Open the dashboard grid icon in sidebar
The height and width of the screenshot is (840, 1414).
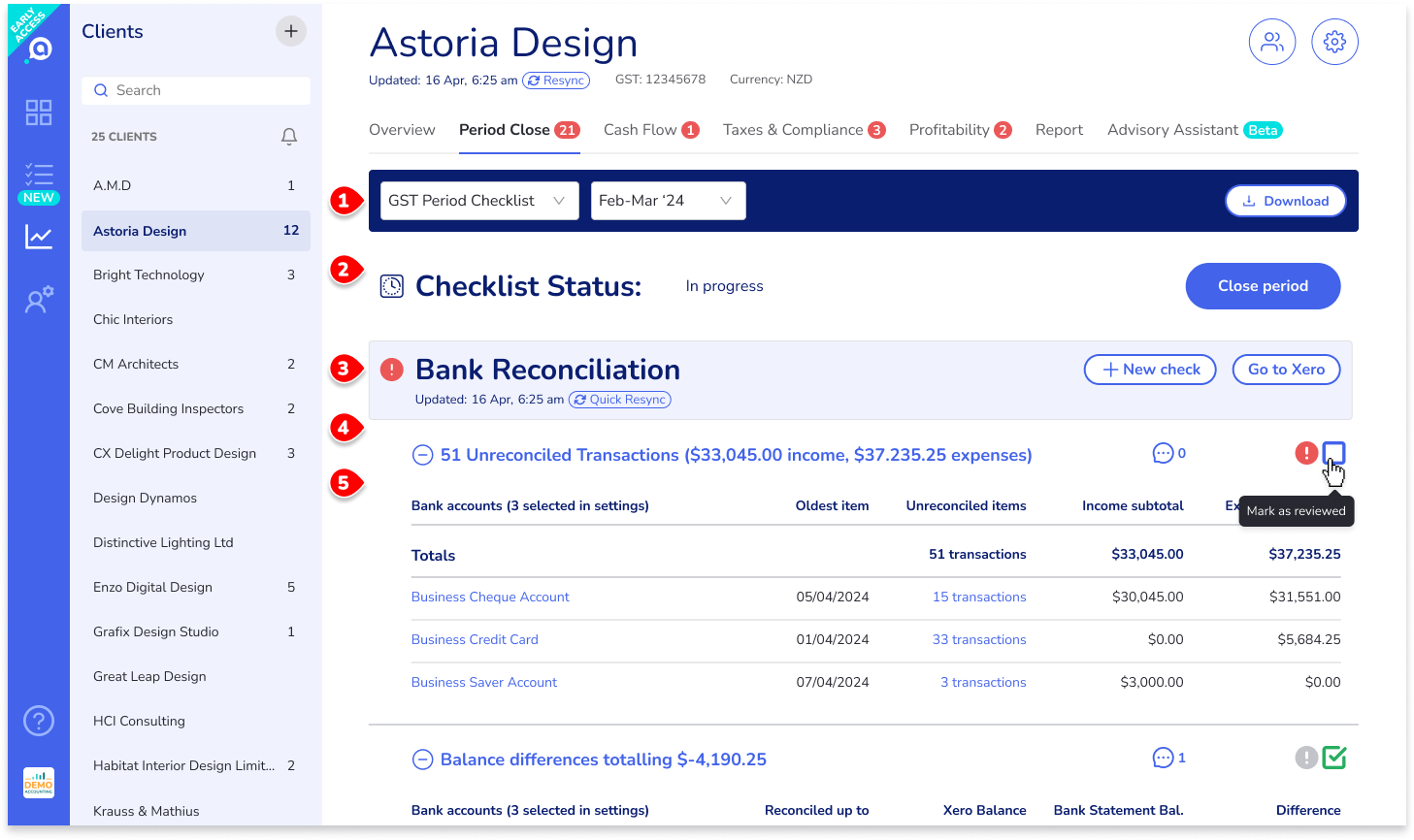(39, 113)
